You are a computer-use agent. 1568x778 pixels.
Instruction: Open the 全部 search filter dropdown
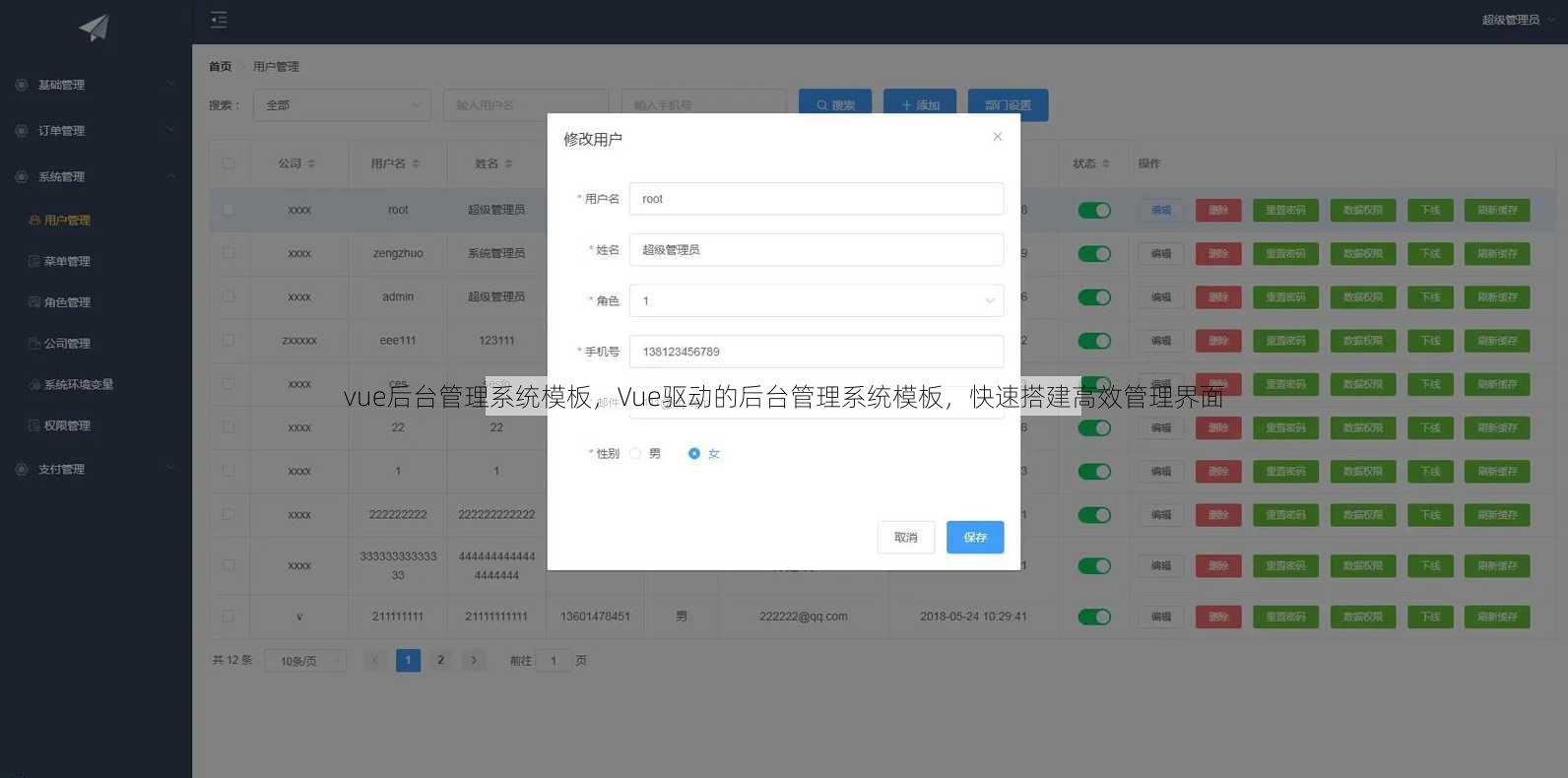(x=342, y=104)
